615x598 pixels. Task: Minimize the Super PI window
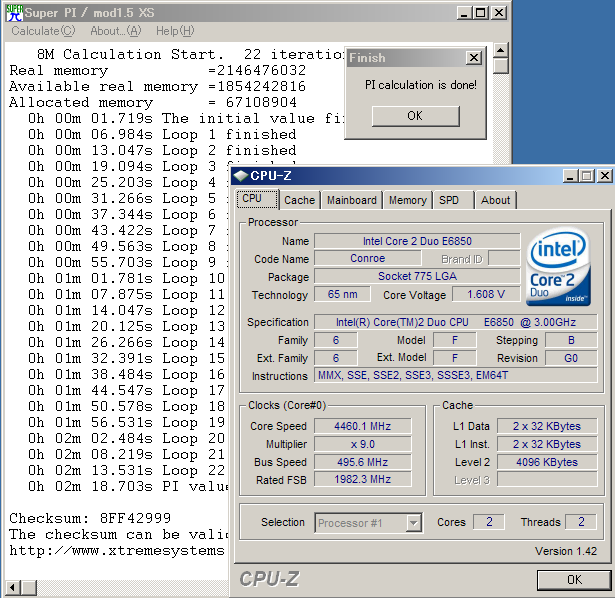click(464, 13)
